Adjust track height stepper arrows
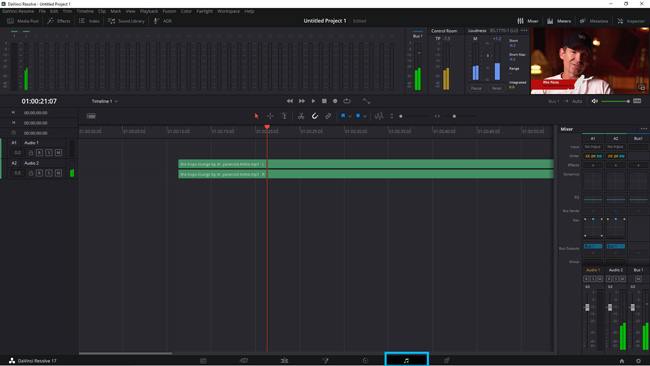650x366 pixels. click(392, 116)
